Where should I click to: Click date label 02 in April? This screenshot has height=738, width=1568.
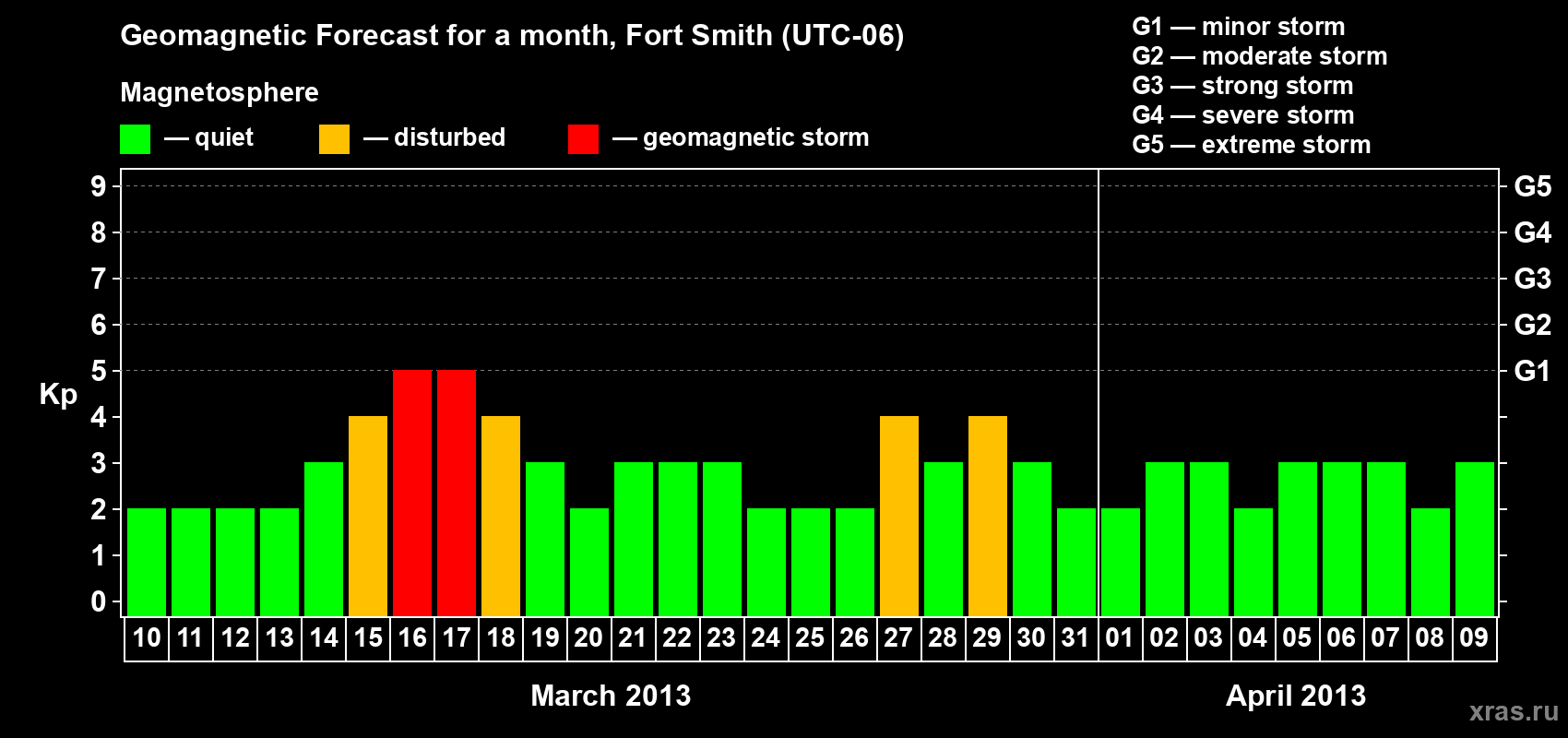click(1165, 638)
